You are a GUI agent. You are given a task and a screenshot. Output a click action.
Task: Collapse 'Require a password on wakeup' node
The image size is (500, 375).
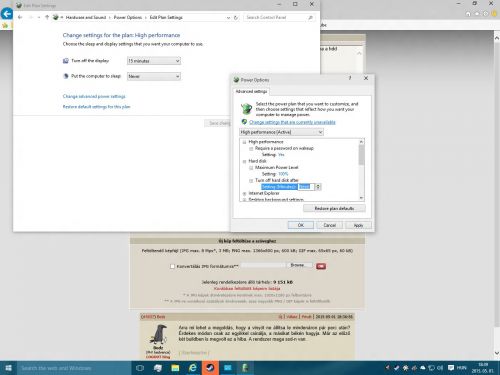(251, 149)
